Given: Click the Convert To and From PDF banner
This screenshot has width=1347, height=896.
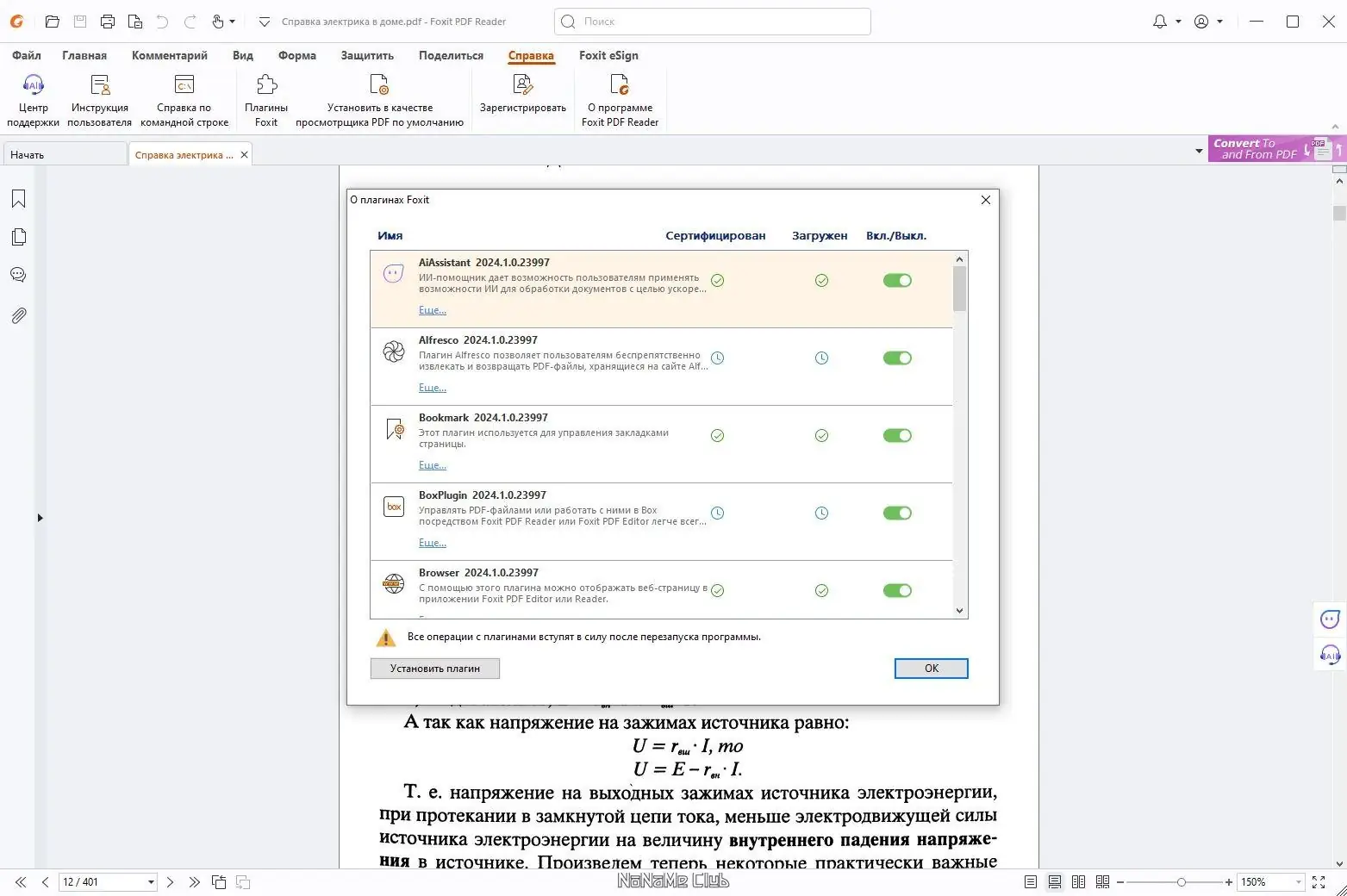Looking at the screenshot, I should point(1276,149).
